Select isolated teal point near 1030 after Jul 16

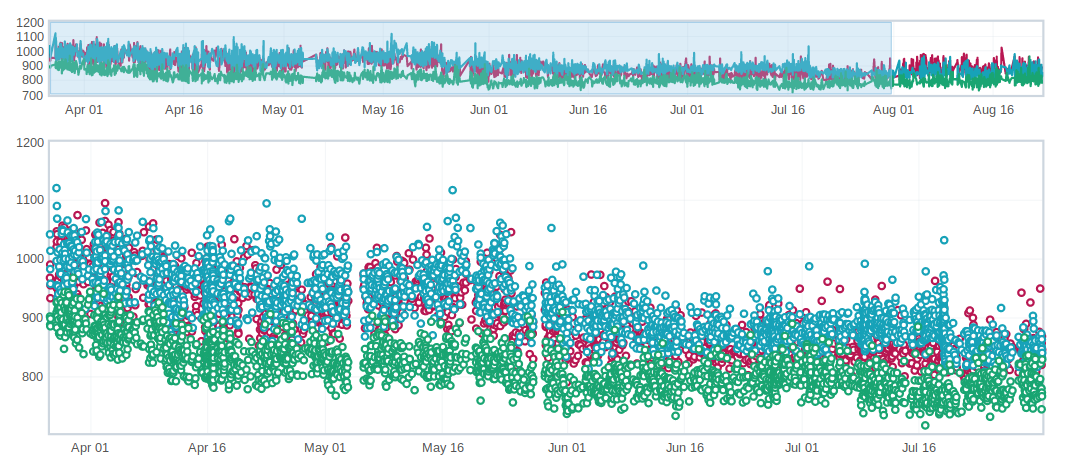point(943,240)
